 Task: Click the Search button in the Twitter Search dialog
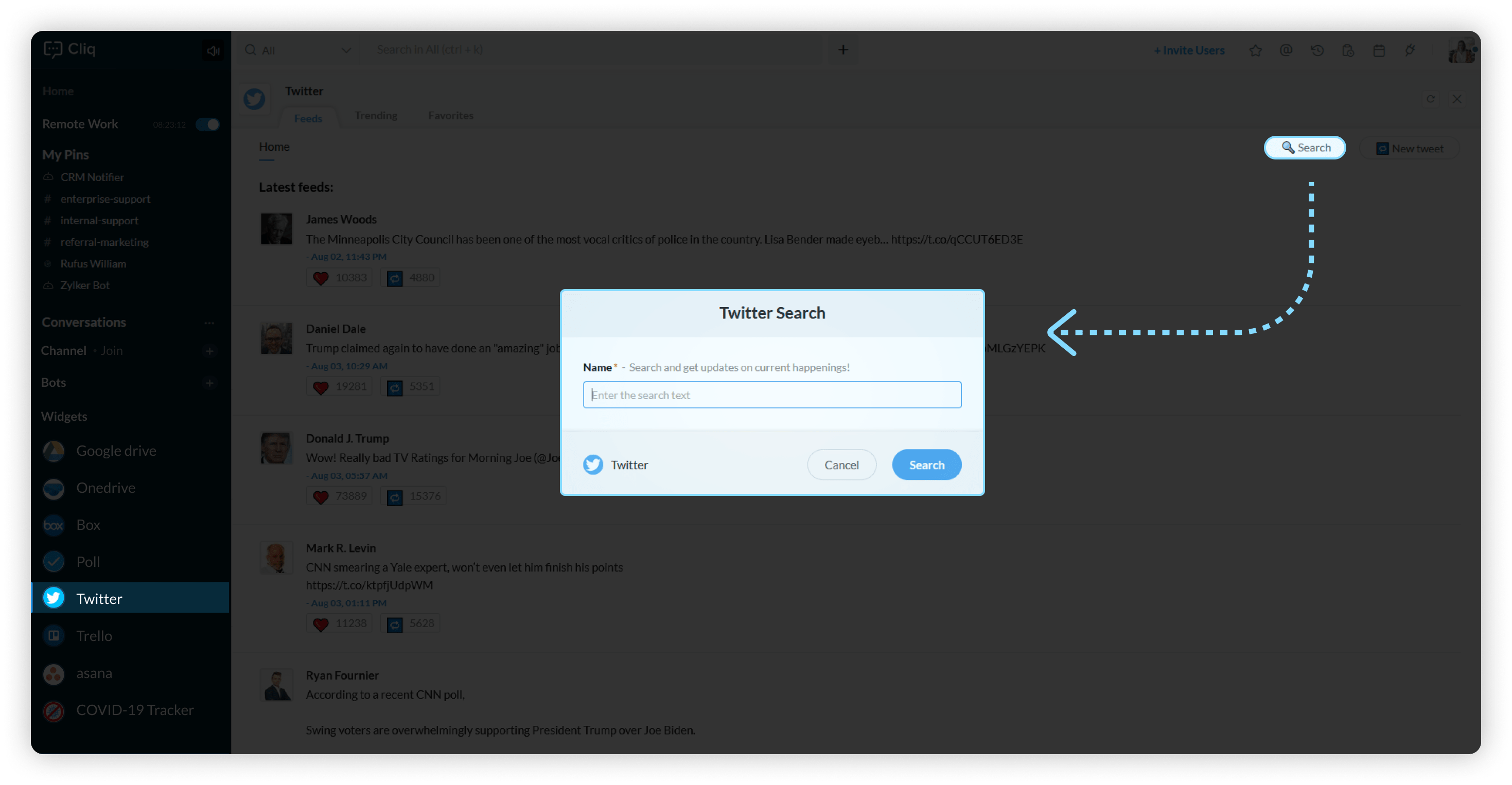926,465
